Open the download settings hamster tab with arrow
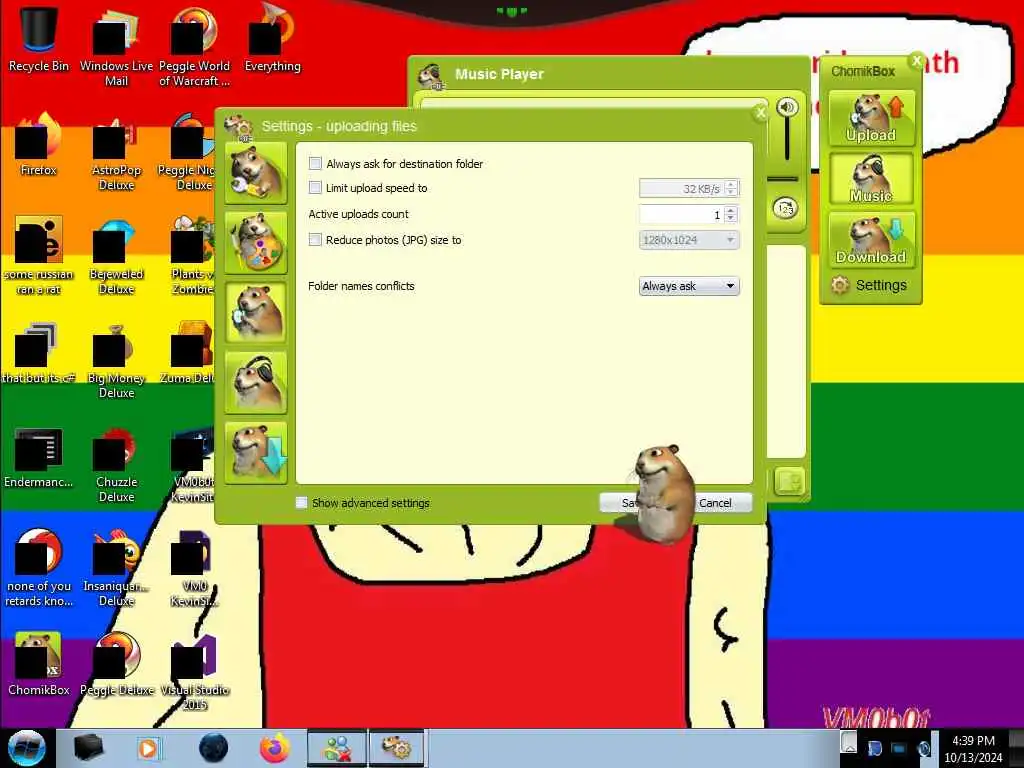1024x768 pixels. point(255,453)
